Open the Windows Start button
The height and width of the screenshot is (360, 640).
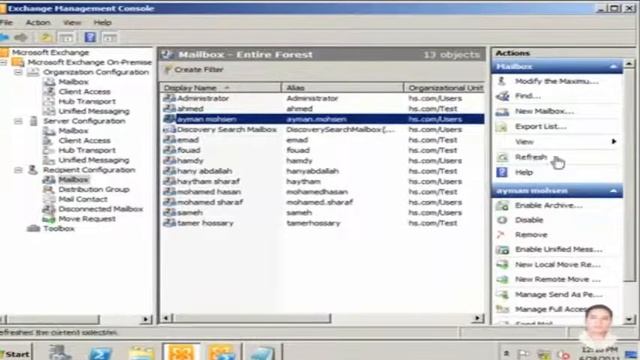pyautogui.click(x=16, y=353)
